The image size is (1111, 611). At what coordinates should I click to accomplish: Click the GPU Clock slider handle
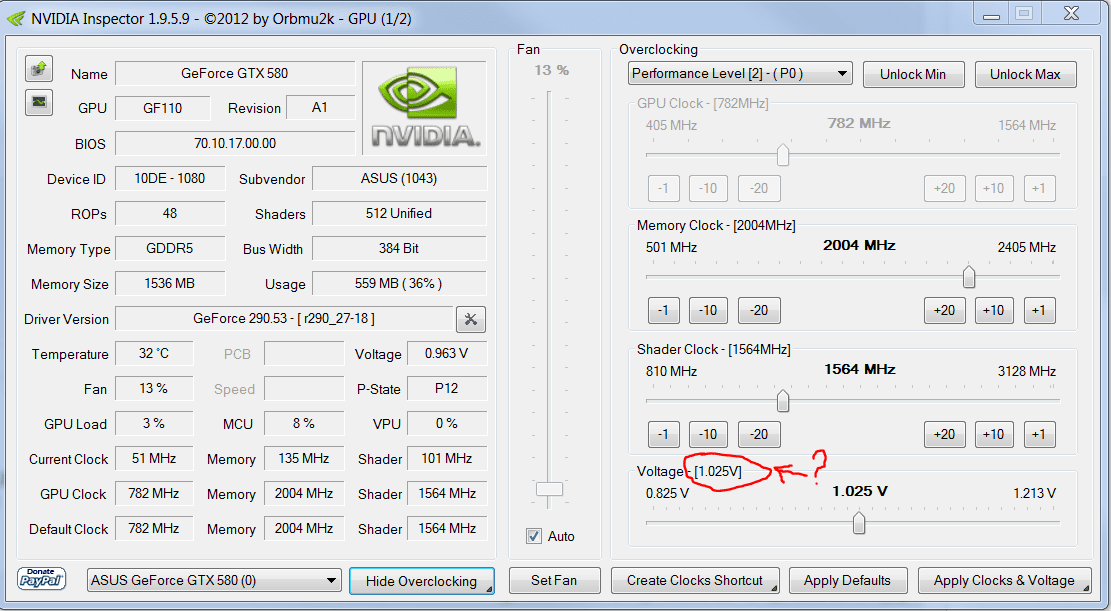pyautogui.click(x=783, y=155)
